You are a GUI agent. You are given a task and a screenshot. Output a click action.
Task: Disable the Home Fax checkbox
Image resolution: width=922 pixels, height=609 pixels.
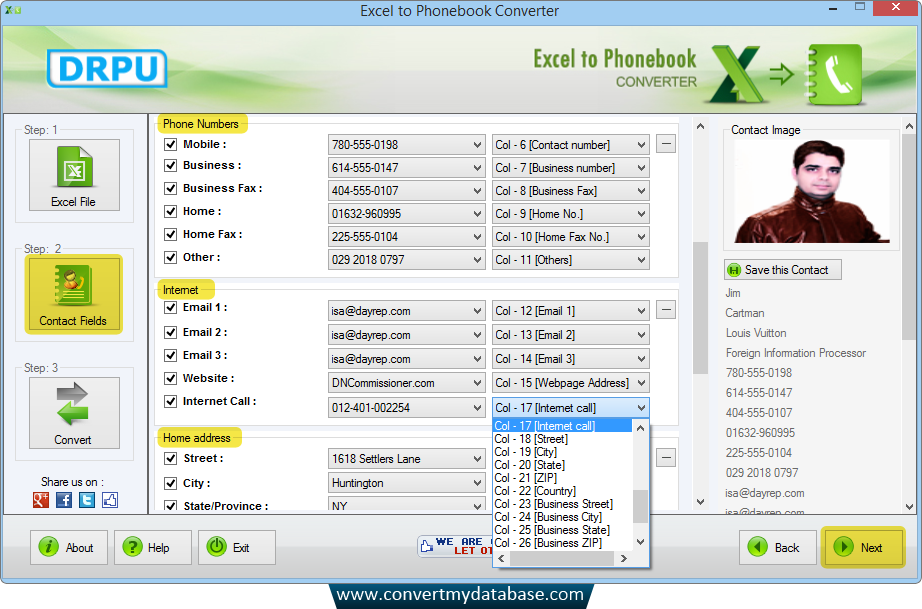171,234
